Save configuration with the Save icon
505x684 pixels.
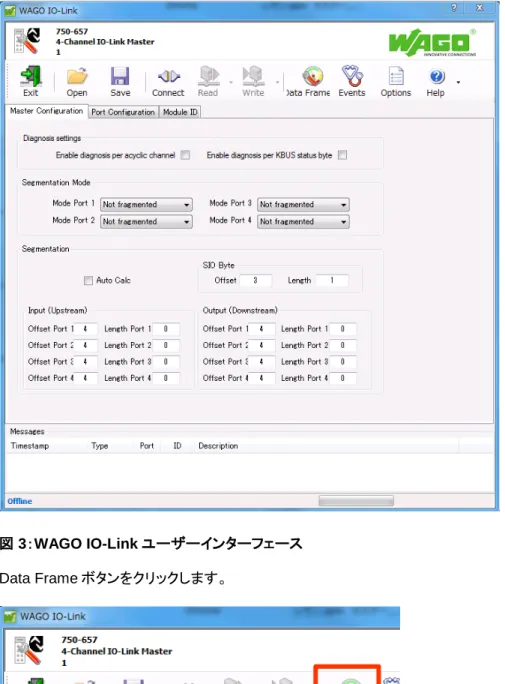[x=120, y=81]
